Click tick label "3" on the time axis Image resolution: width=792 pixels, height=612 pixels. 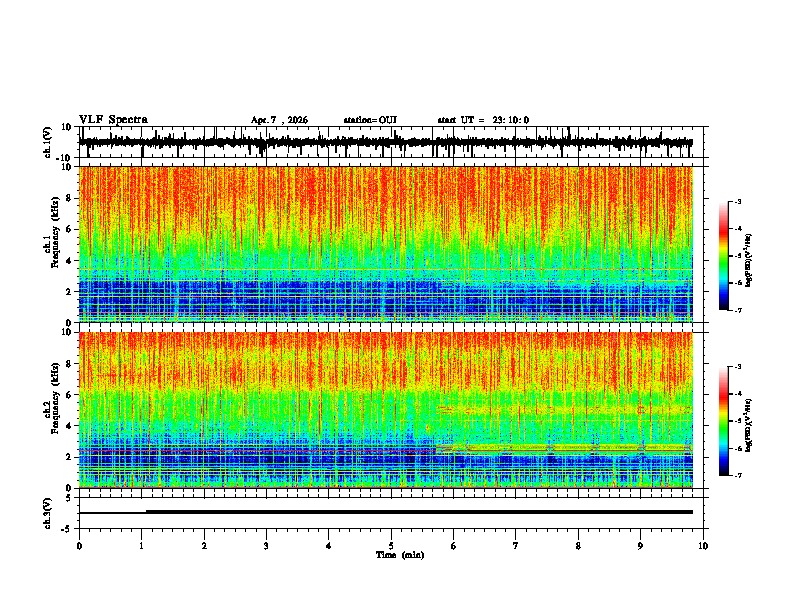(x=266, y=546)
